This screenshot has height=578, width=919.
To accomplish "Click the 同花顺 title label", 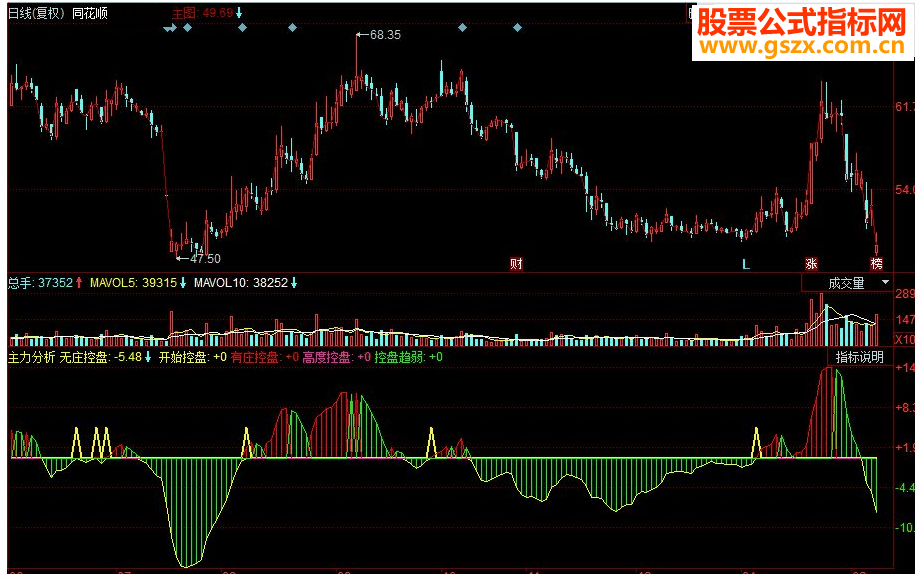I will (90, 13).
